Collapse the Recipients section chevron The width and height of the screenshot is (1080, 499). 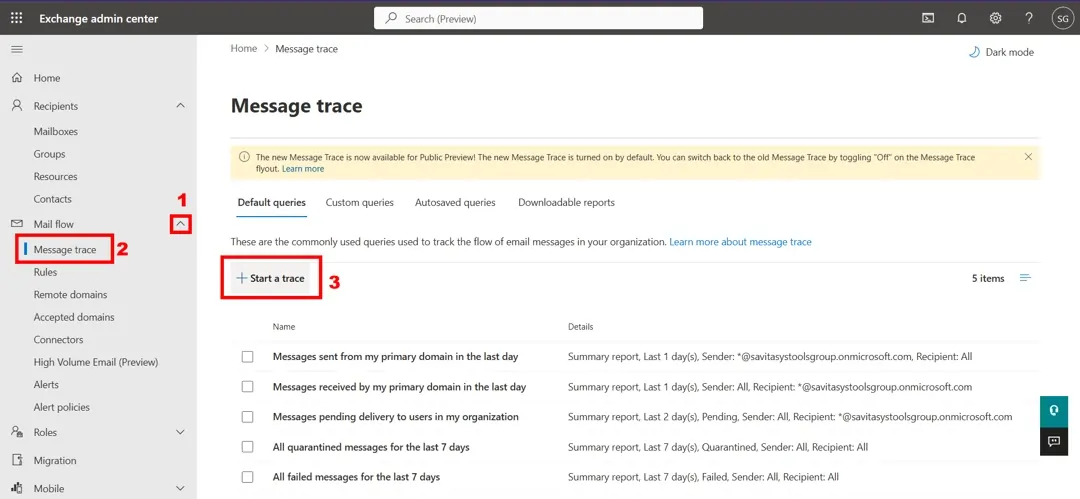point(180,105)
